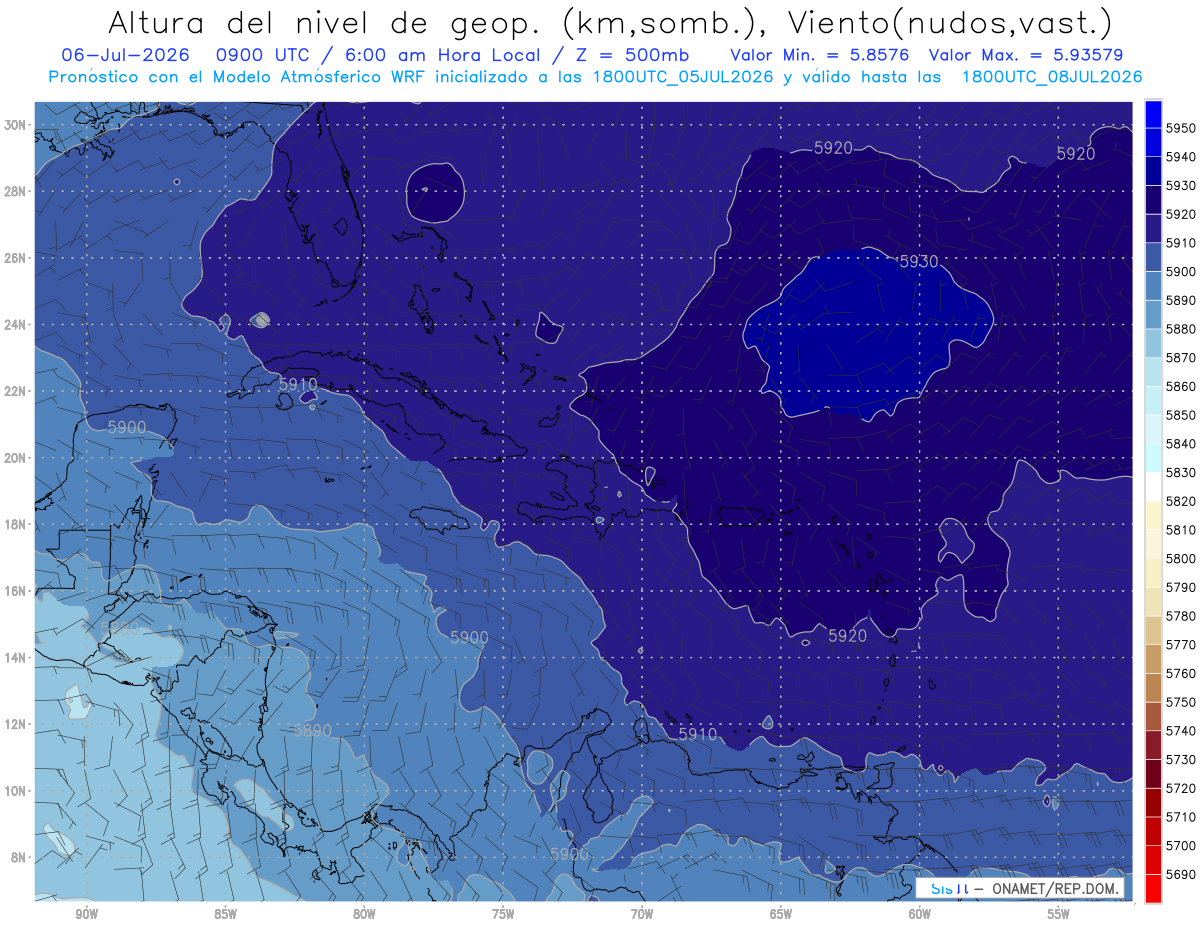Image resolution: width=1200 pixels, height=927 pixels.
Task: Click the 5910 contour label near Venezuela coast
Action: [x=698, y=734]
